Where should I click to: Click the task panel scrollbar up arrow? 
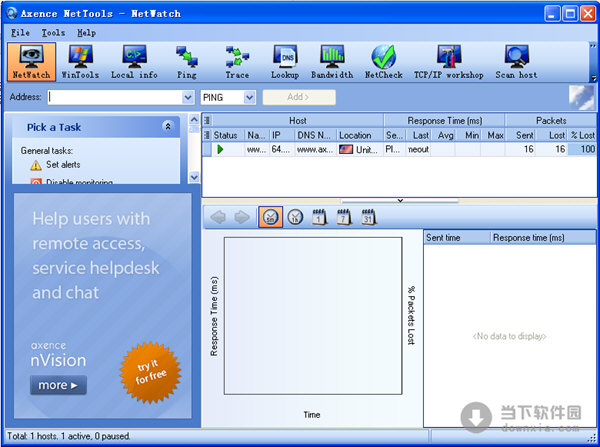[194, 120]
